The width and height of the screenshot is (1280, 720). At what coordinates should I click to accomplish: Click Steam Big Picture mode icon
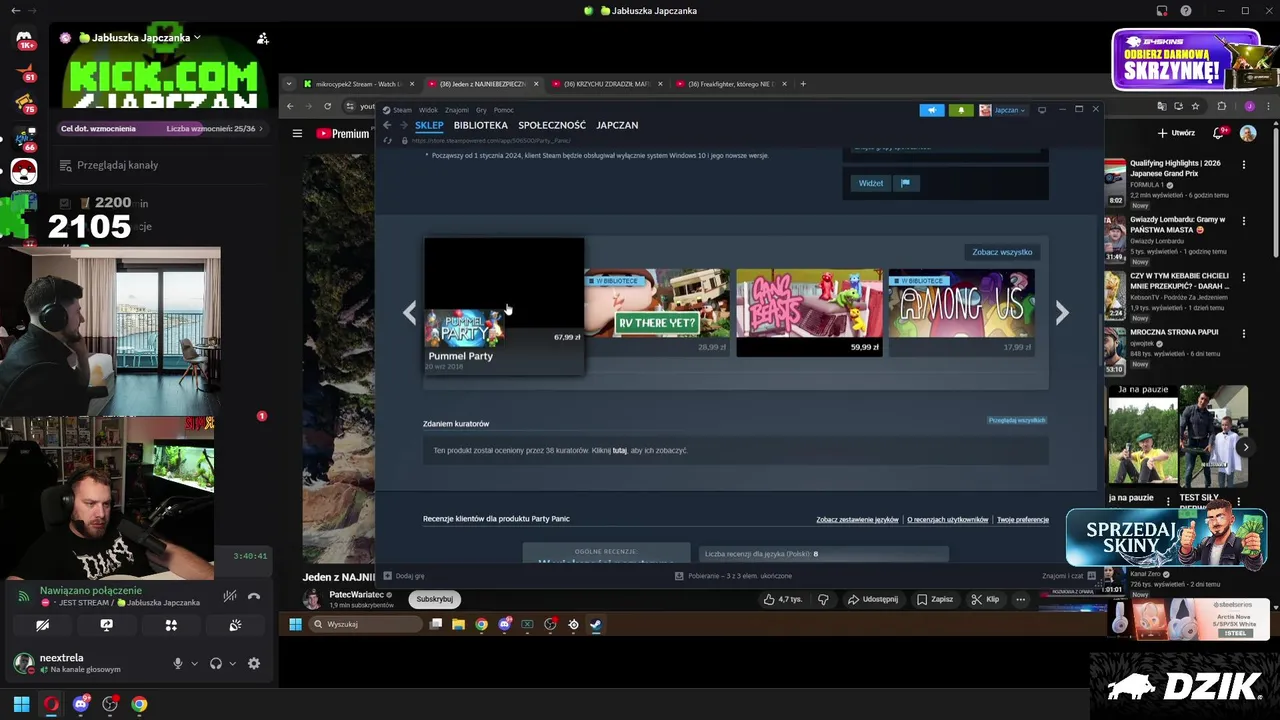[1042, 110]
